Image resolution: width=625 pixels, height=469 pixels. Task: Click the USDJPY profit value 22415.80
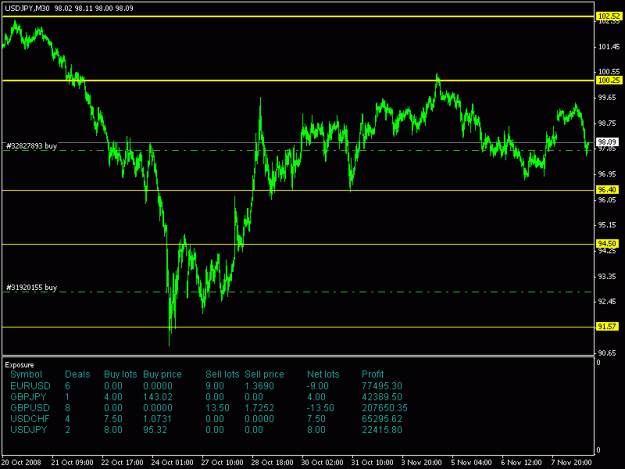point(382,430)
